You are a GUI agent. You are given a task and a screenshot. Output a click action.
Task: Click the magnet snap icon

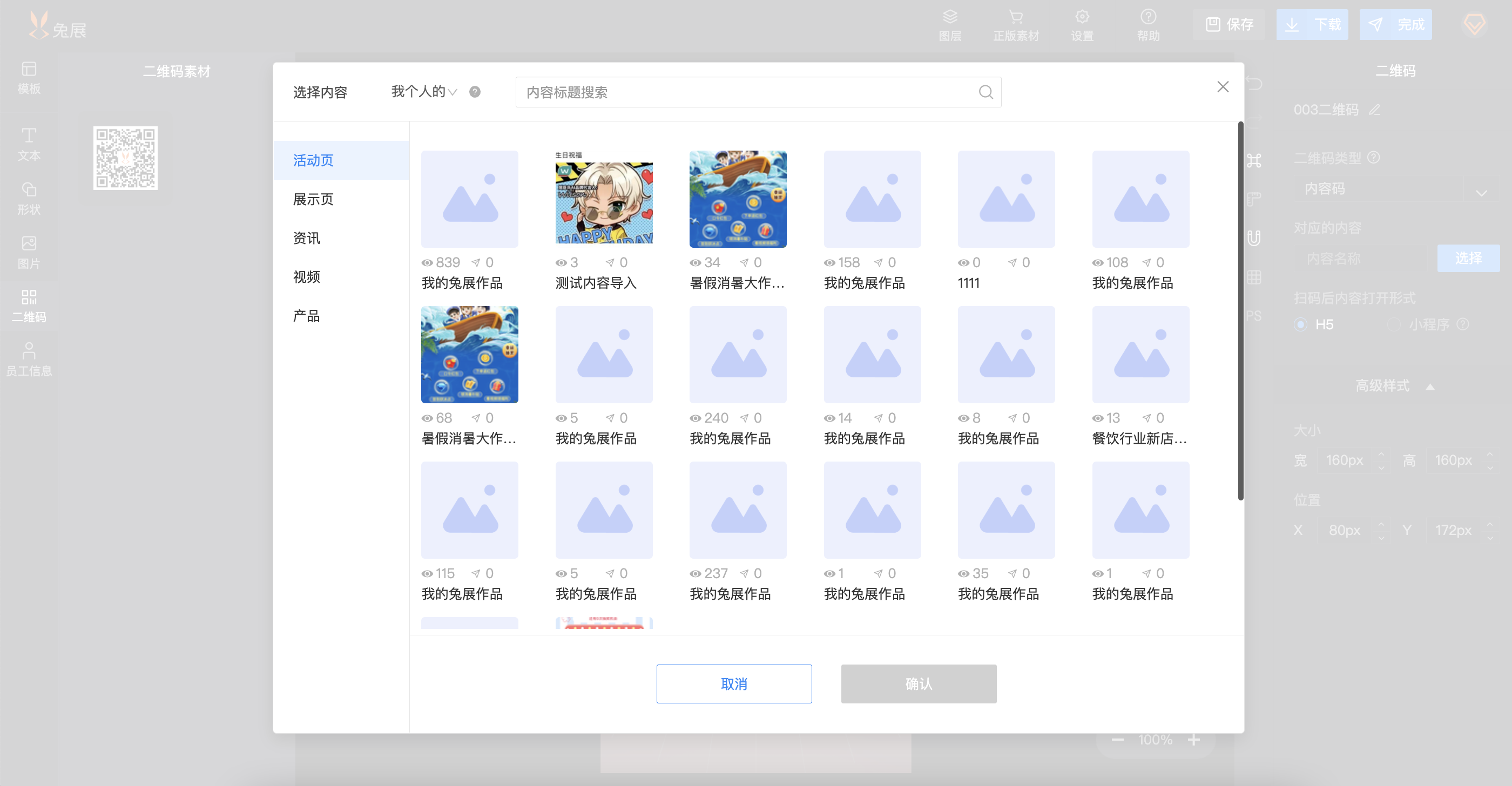pos(1253,238)
